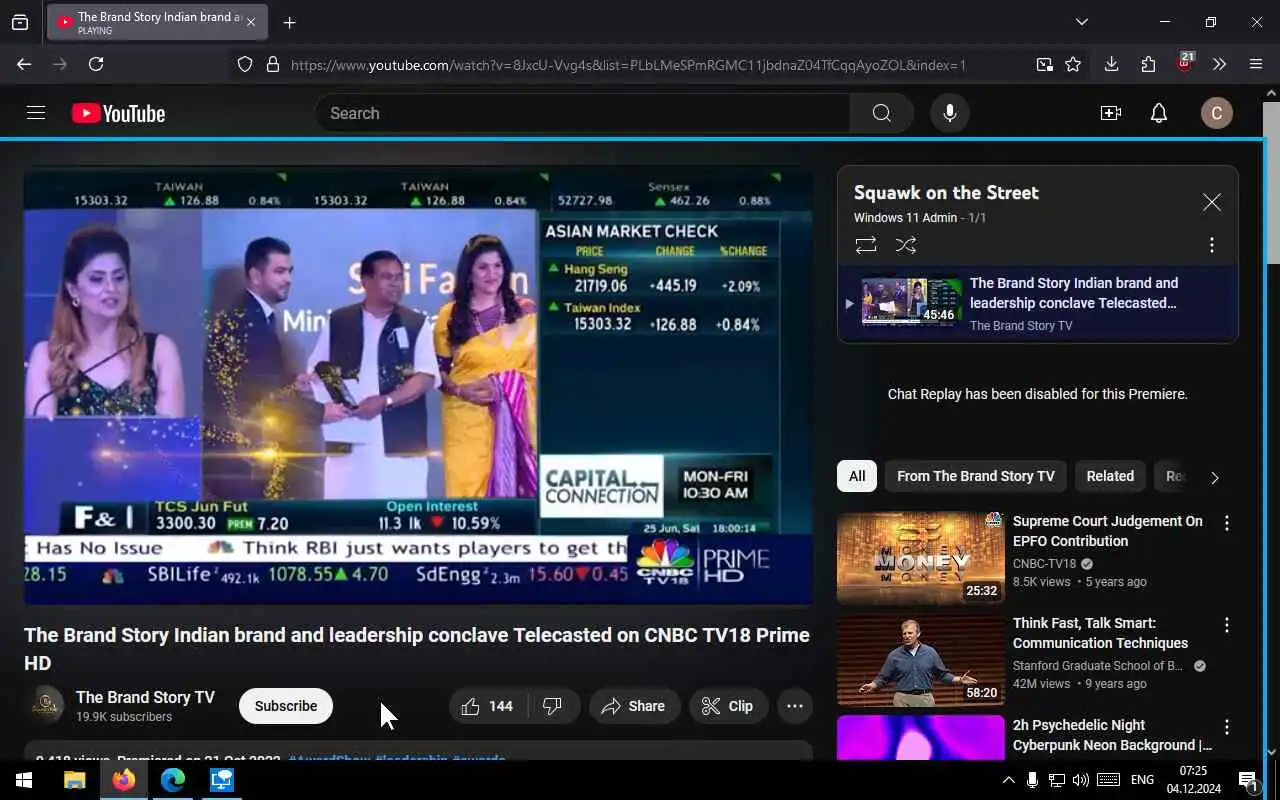Show more toolbar tools chevron
Image resolution: width=1280 pixels, height=800 pixels.
[x=1219, y=64]
